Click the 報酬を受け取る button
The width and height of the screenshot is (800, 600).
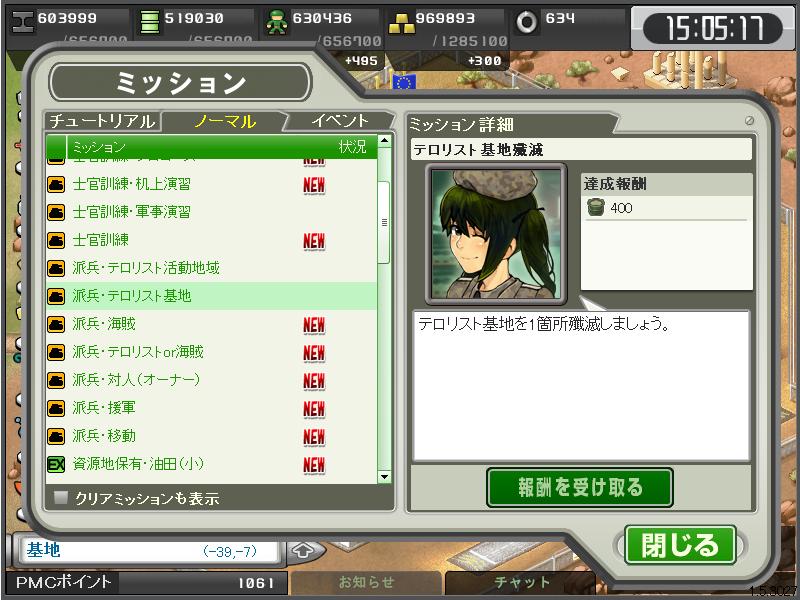(x=580, y=487)
